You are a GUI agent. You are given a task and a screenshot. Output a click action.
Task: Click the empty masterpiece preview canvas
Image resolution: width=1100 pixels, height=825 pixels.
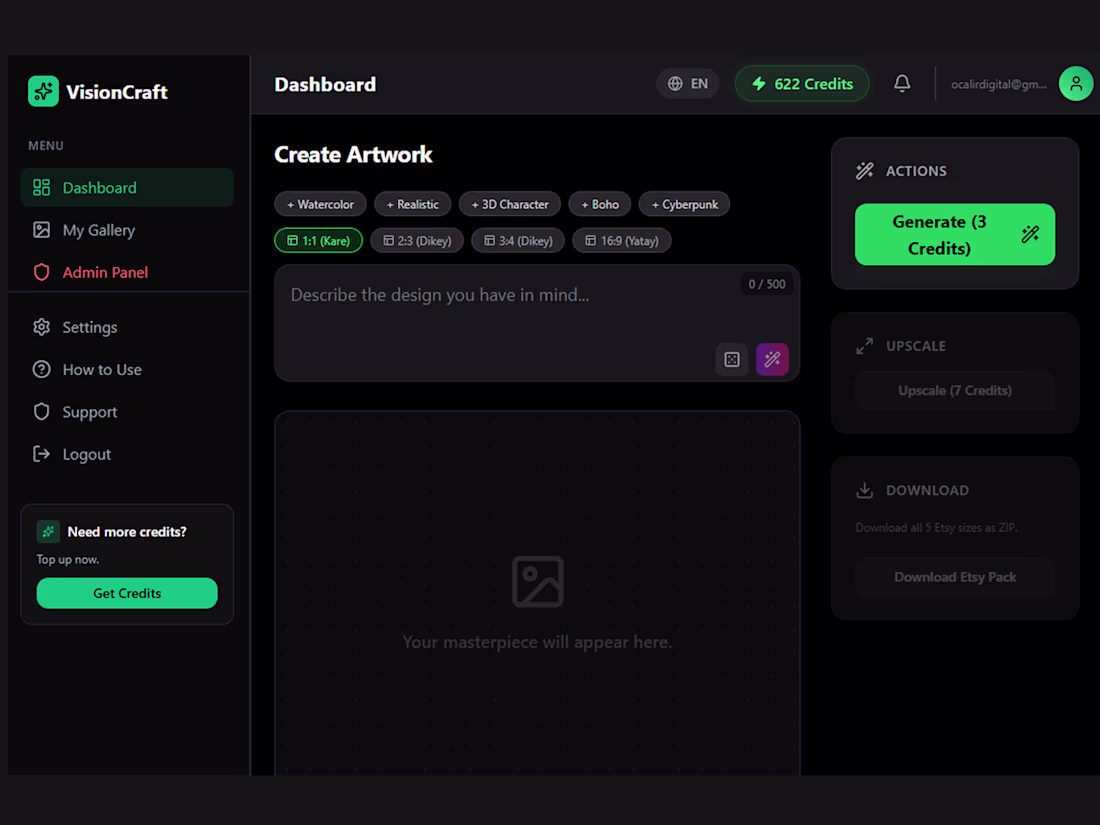click(537, 593)
